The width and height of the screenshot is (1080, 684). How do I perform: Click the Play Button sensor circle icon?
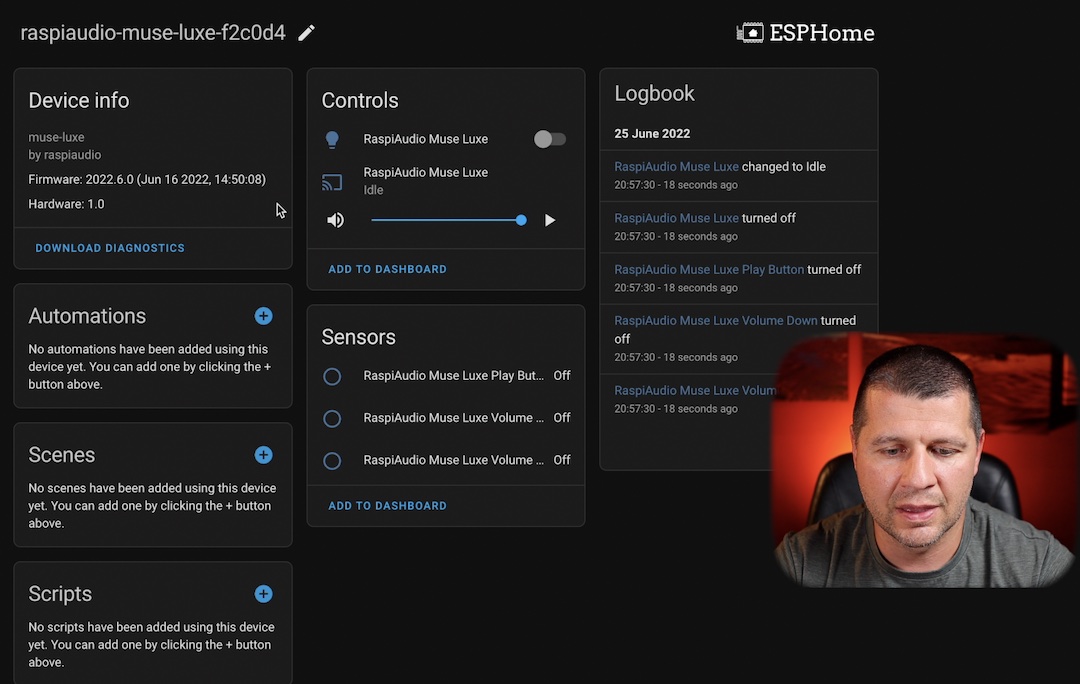tap(332, 377)
